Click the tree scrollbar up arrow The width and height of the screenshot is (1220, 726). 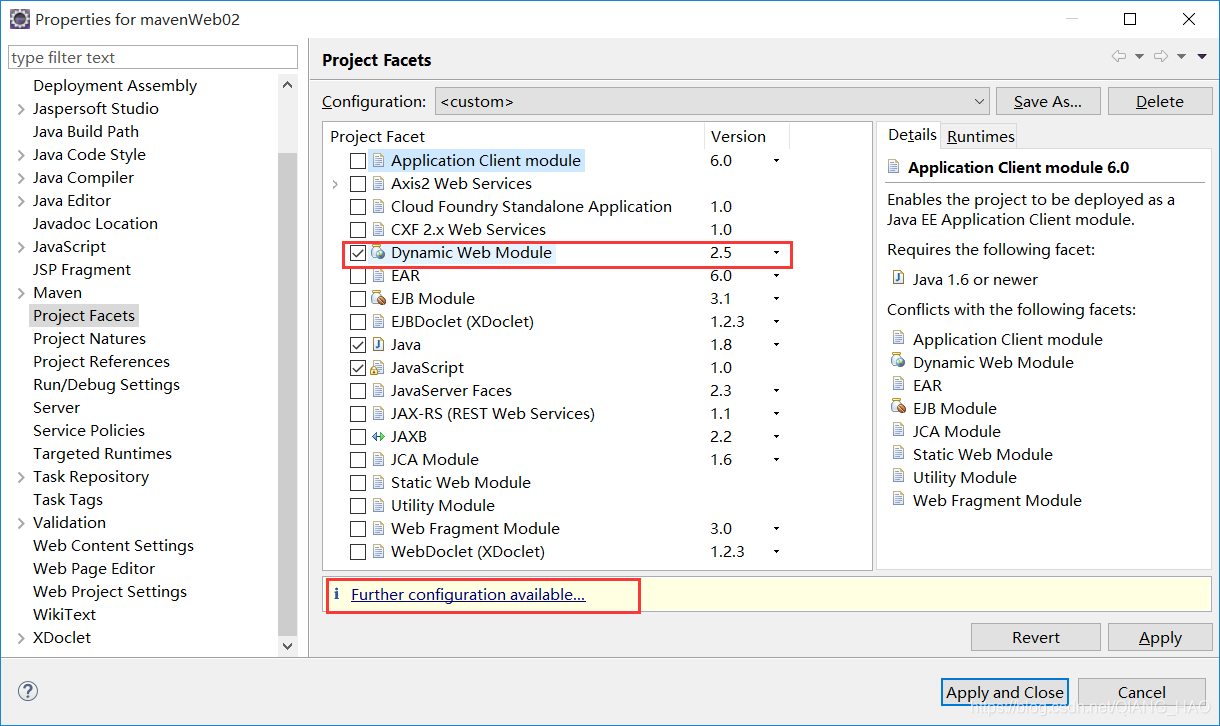[288, 84]
